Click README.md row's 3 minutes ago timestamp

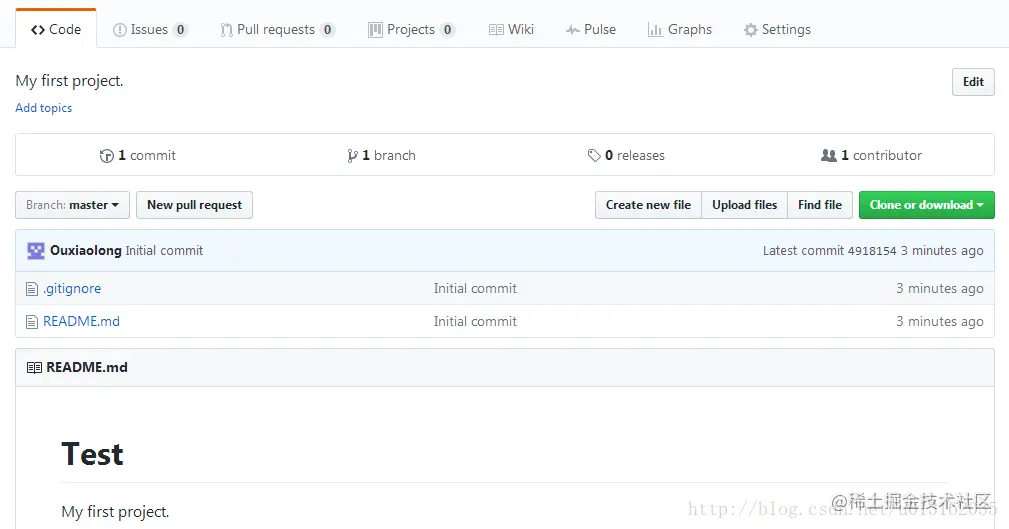940,321
